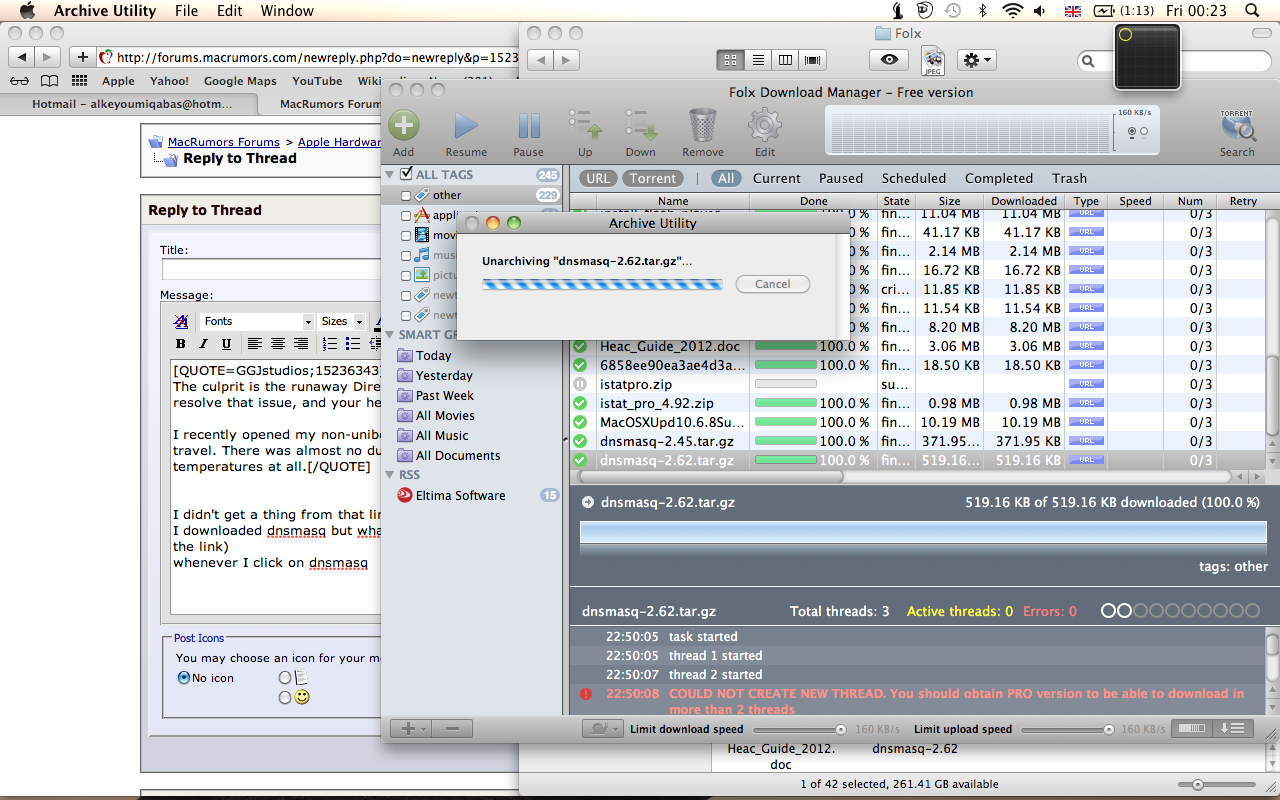Click Folx Add download icon
The height and width of the screenshot is (800, 1280).
point(403,126)
